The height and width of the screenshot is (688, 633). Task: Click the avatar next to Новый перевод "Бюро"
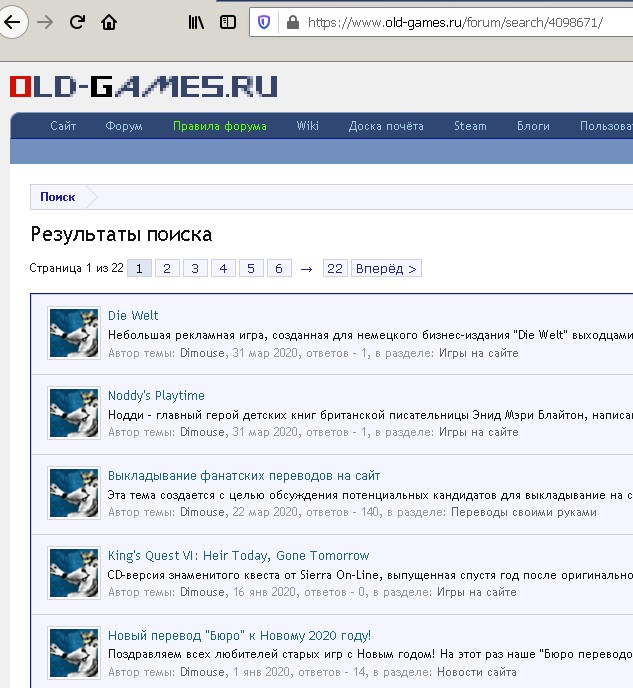click(74, 652)
